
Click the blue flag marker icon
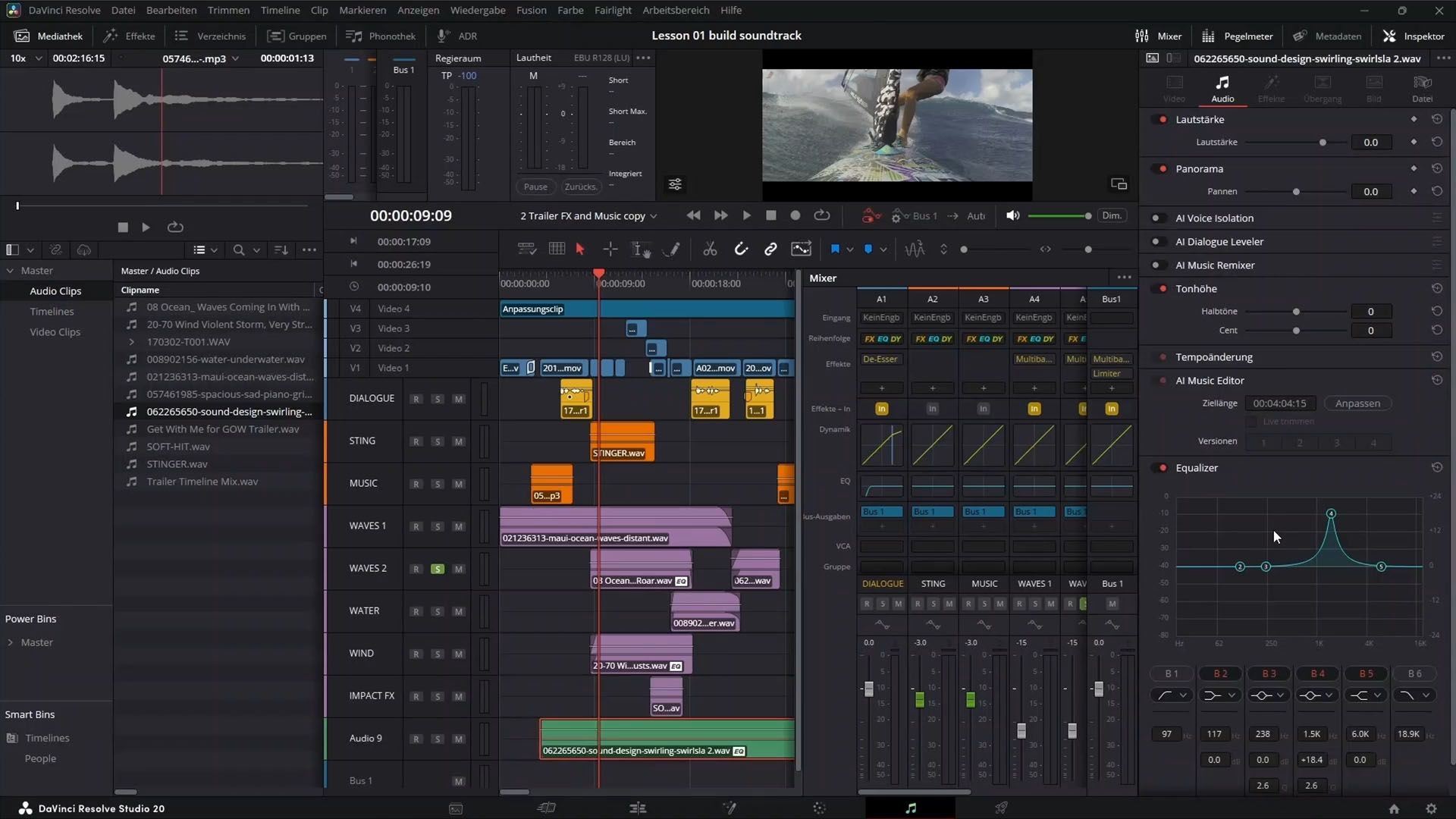(835, 249)
